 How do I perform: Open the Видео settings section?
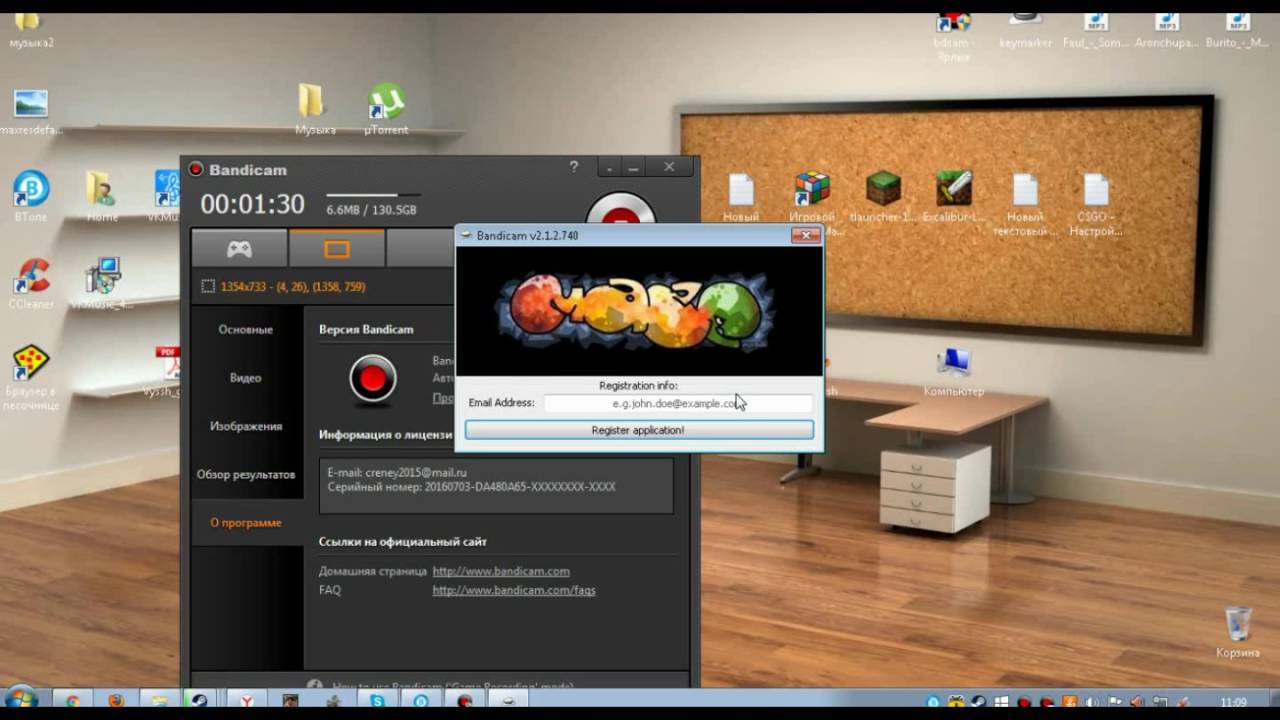[246, 378]
